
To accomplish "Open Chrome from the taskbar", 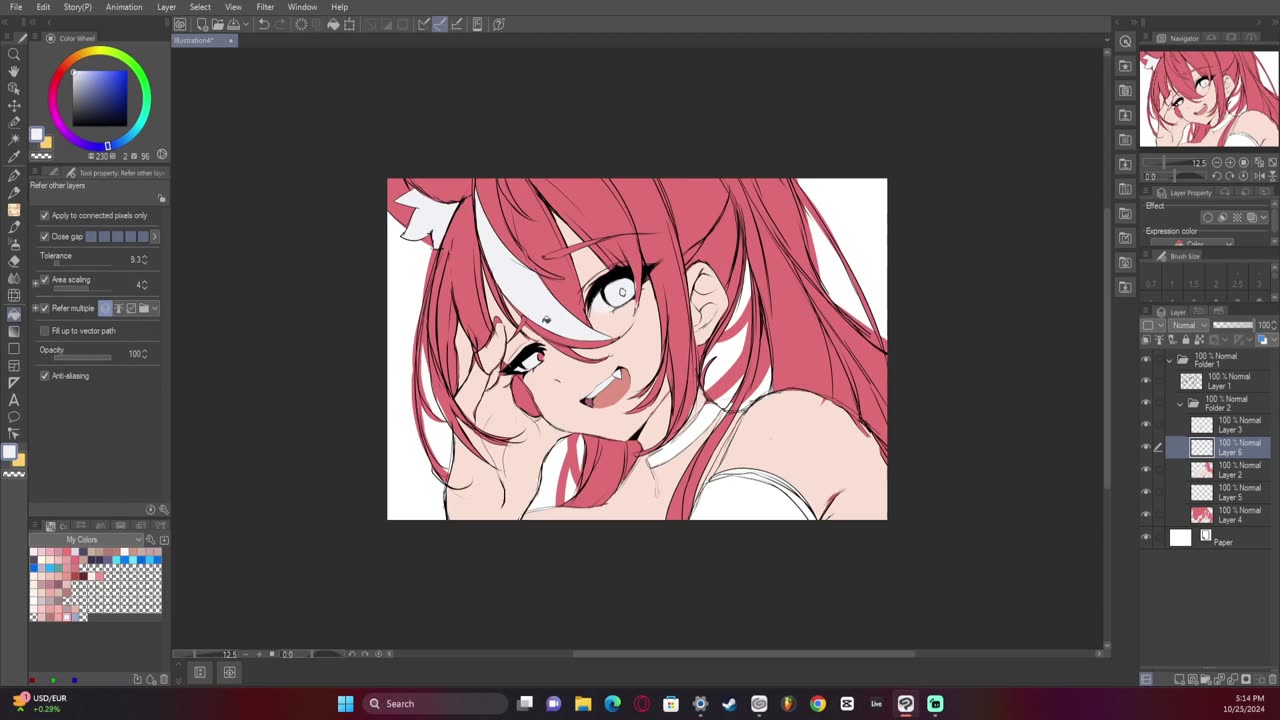I will click(817, 703).
